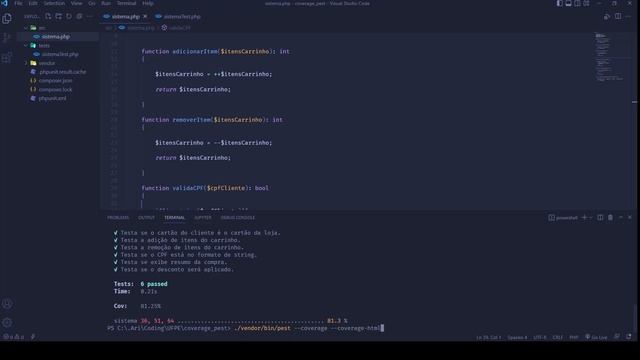Image resolution: width=640 pixels, height=360 pixels.
Task: Open the Edit menu
Action: click(x=33, y=3)
